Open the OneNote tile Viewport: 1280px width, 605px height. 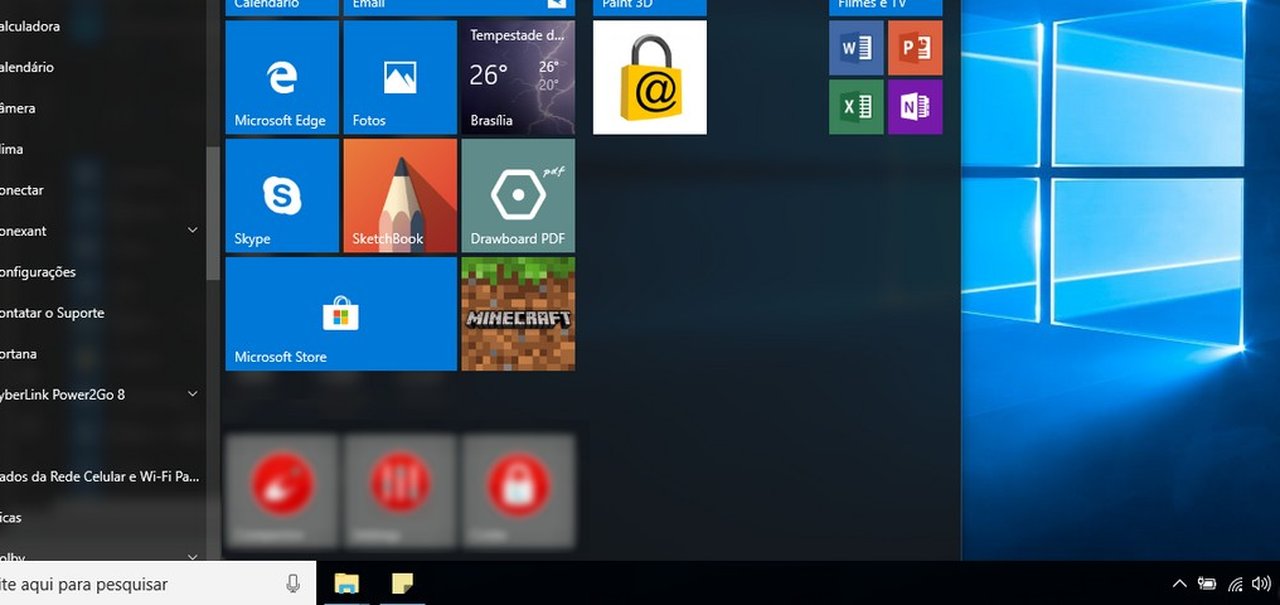(915, 107)
